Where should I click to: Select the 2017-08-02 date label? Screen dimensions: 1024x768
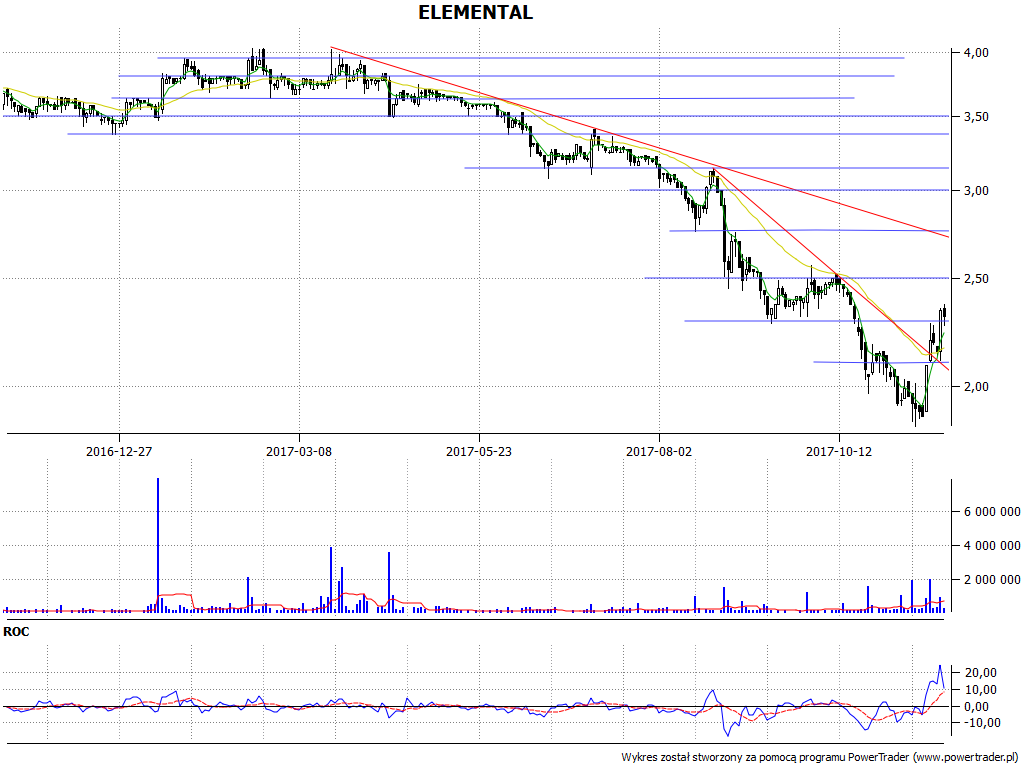click(x=659, y=451)
